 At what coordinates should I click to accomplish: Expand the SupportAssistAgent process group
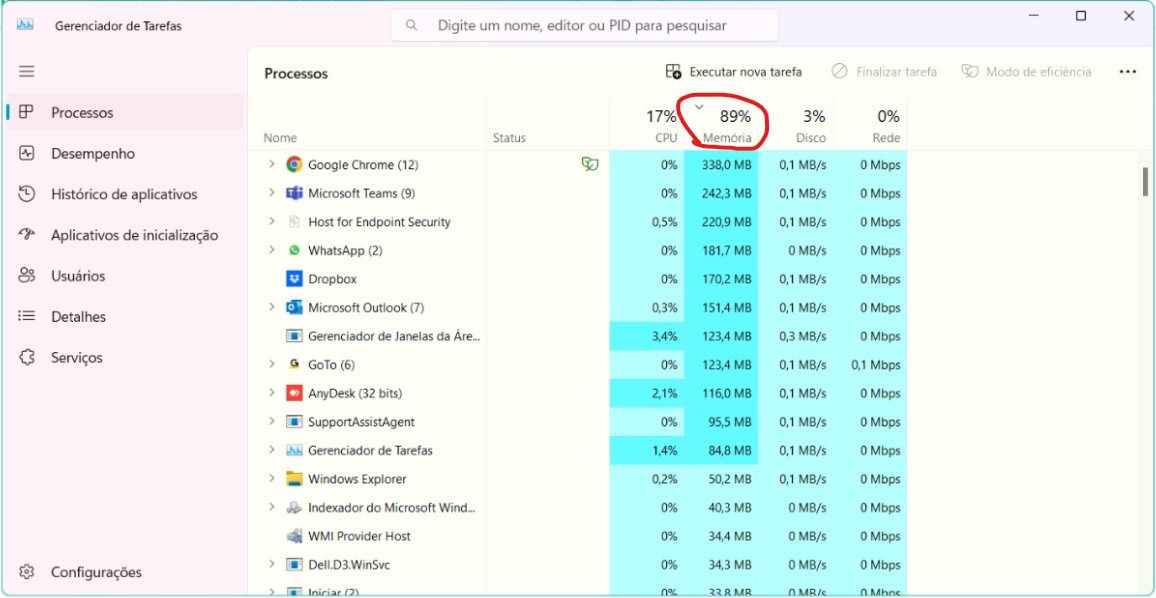tap(271, 422)
